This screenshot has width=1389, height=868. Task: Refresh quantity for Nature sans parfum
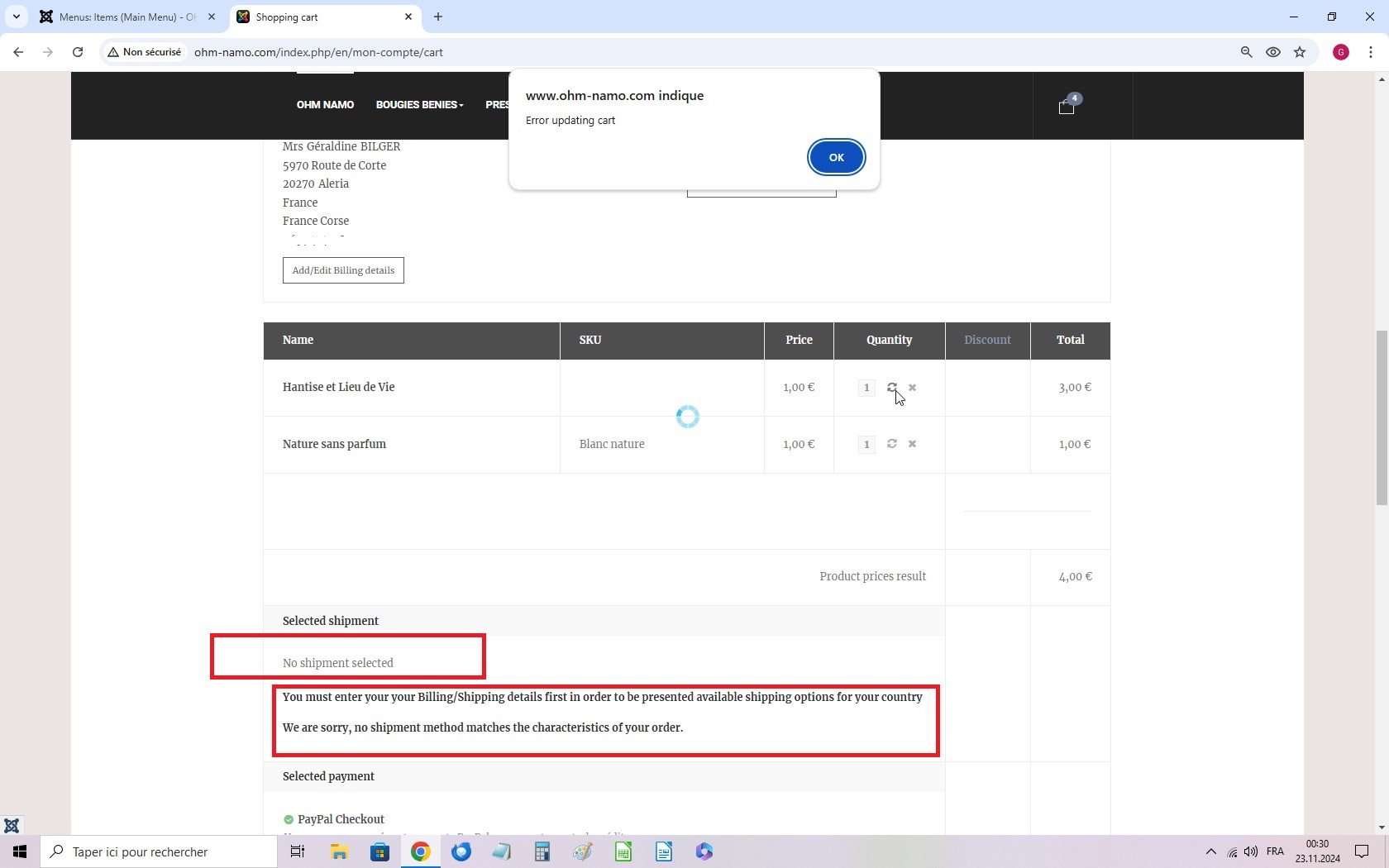click(892, 444)
